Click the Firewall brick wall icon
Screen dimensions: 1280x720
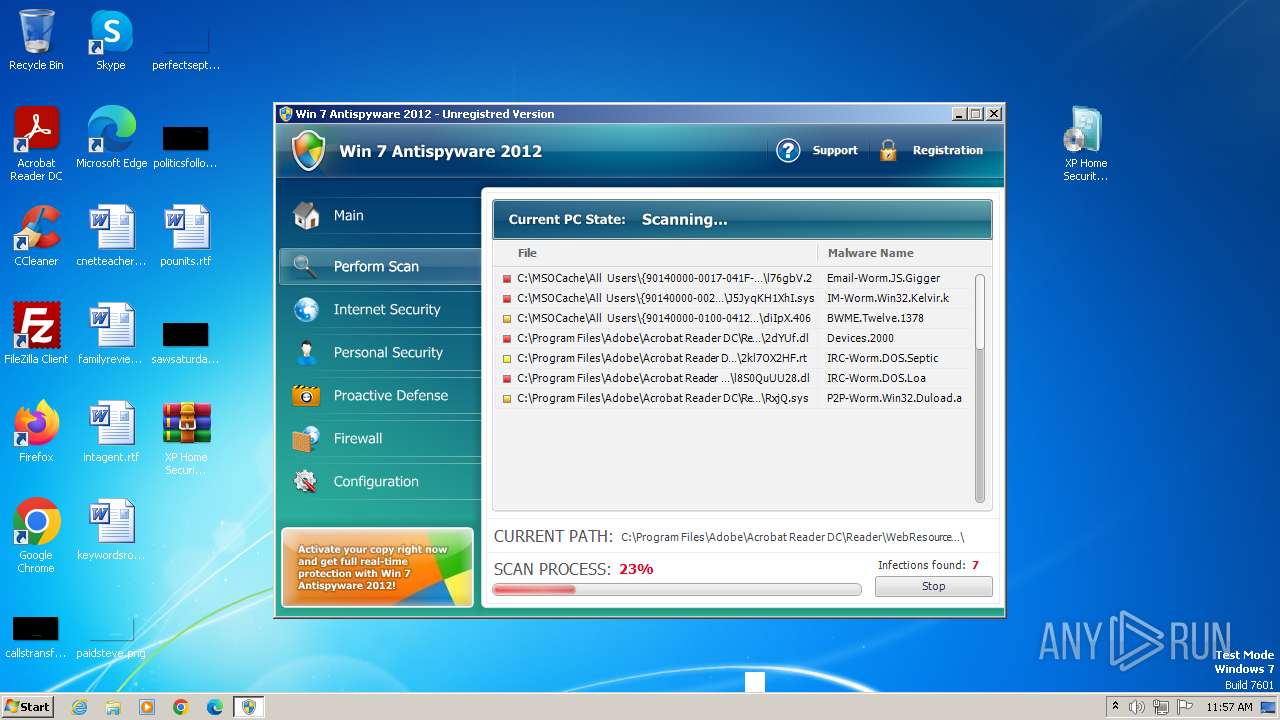(x=306, y=438)
